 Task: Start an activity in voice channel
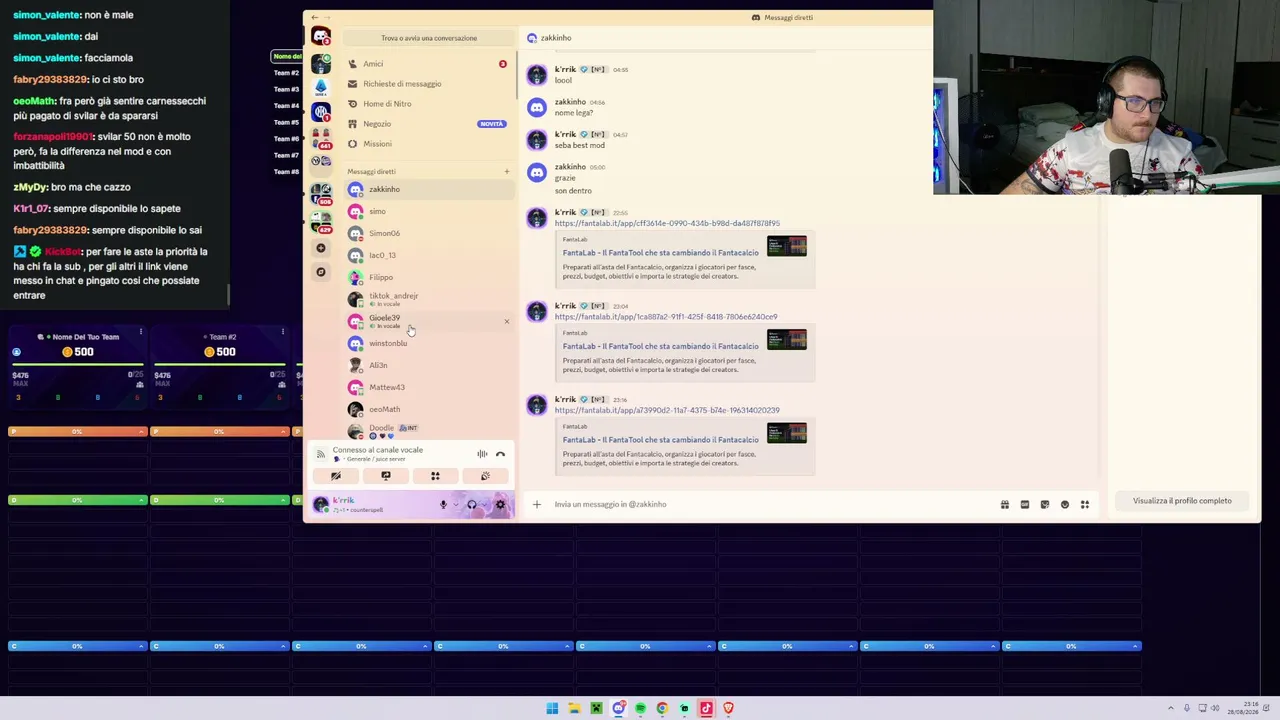(x=435, y=476)
